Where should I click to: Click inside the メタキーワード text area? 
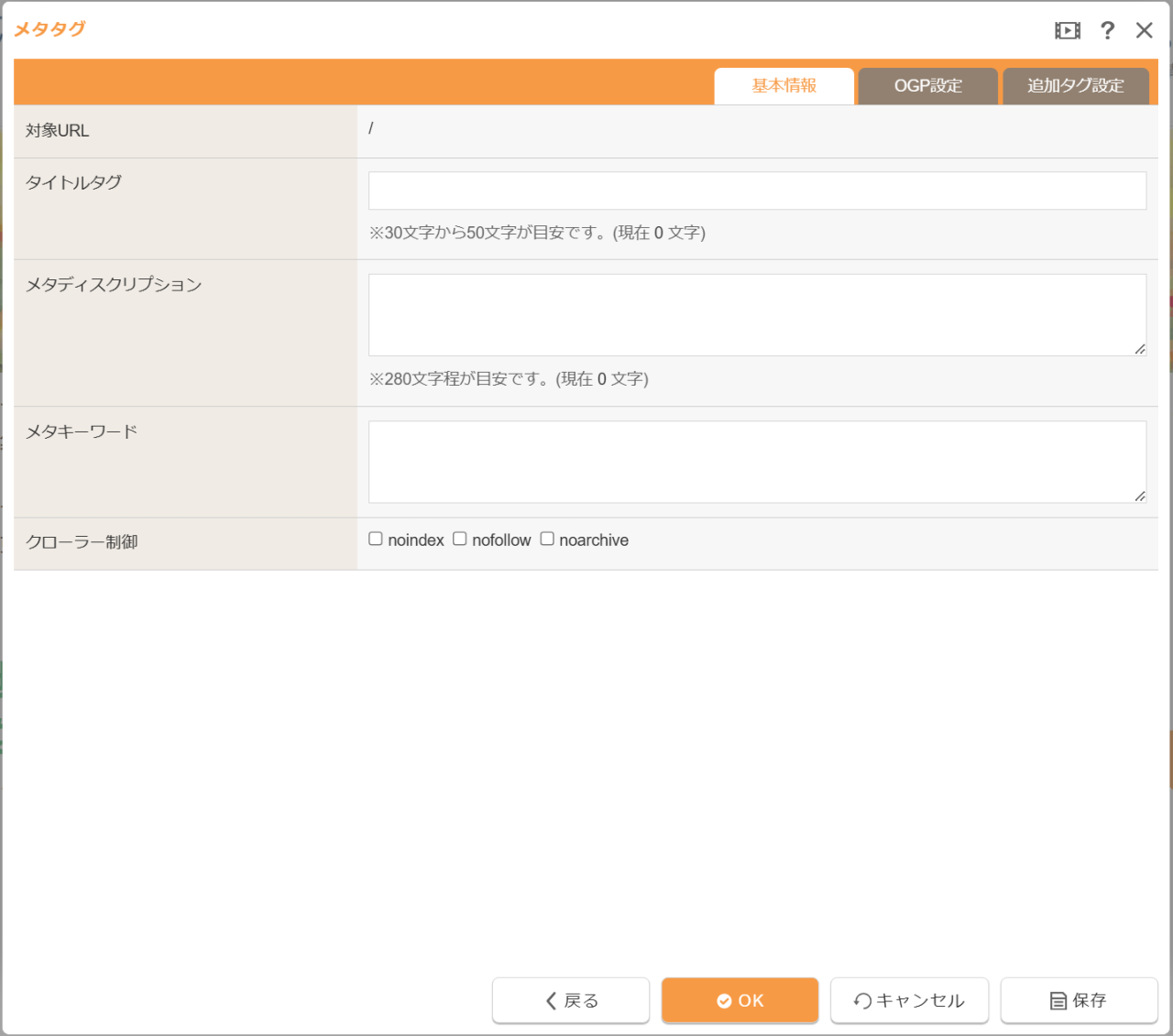(757, 461)
